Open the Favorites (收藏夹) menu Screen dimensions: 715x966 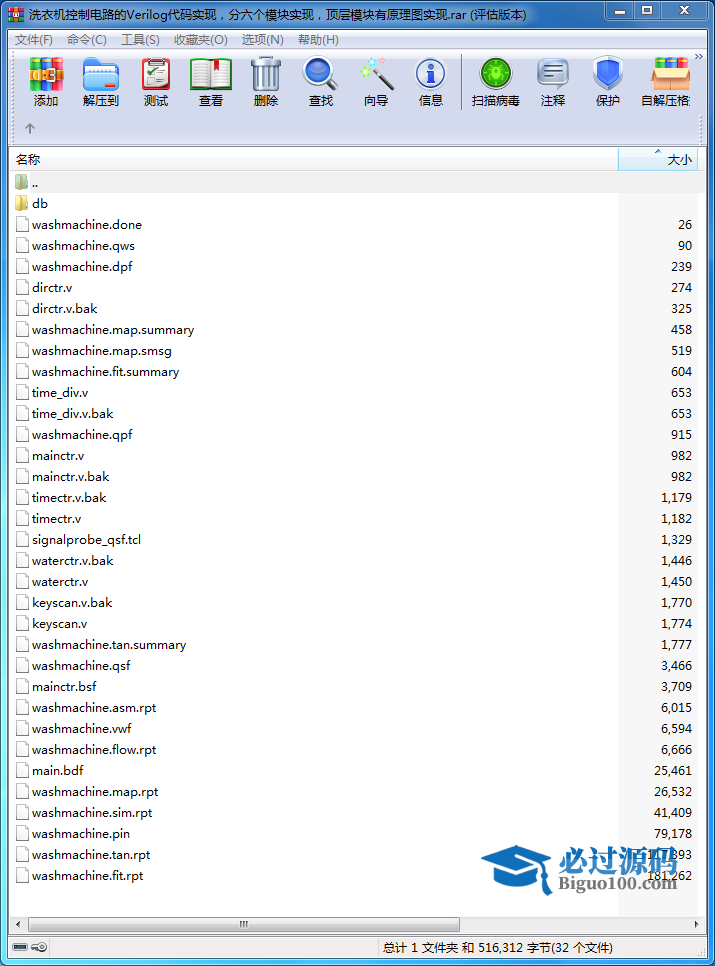click(x=200, y=40)
